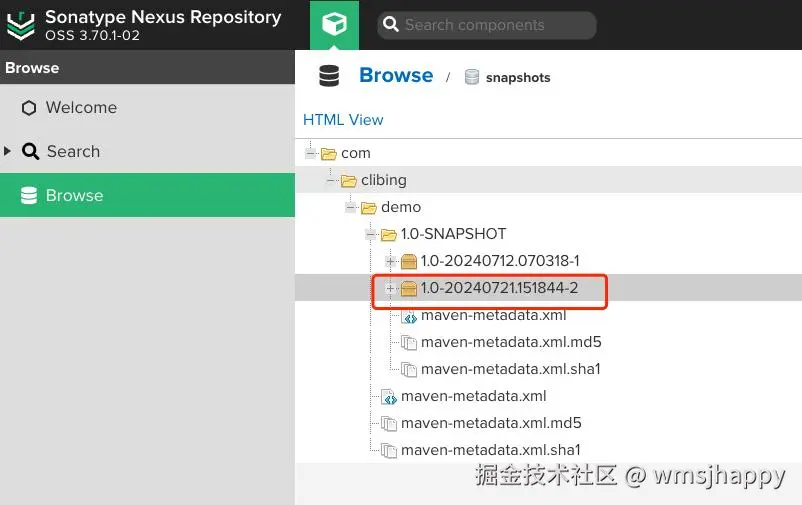The image size is (802, 505).
Task: Click XML icon of maven-metadata.xml under 1.0-SNAPSHOT
Action: coord(409,316)
